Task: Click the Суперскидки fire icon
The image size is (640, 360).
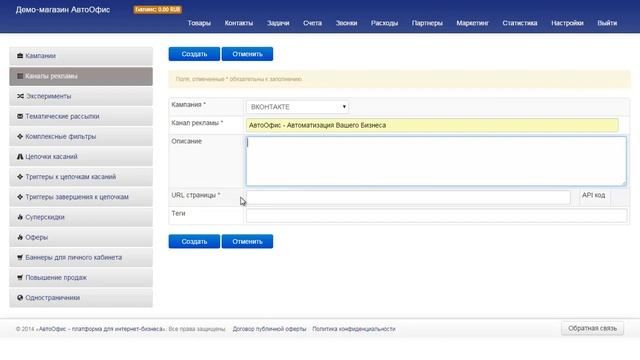Action: tap(20, 217)
